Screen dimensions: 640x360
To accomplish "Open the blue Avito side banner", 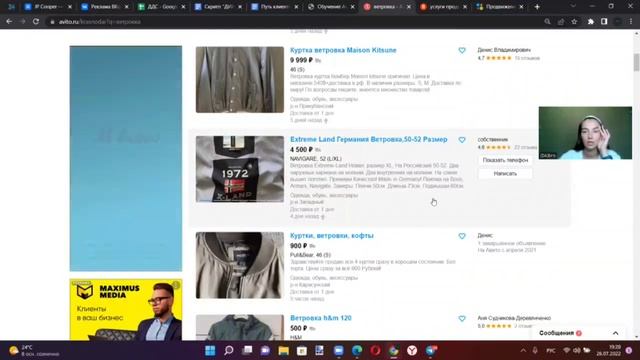I will [x=126, y=158].
